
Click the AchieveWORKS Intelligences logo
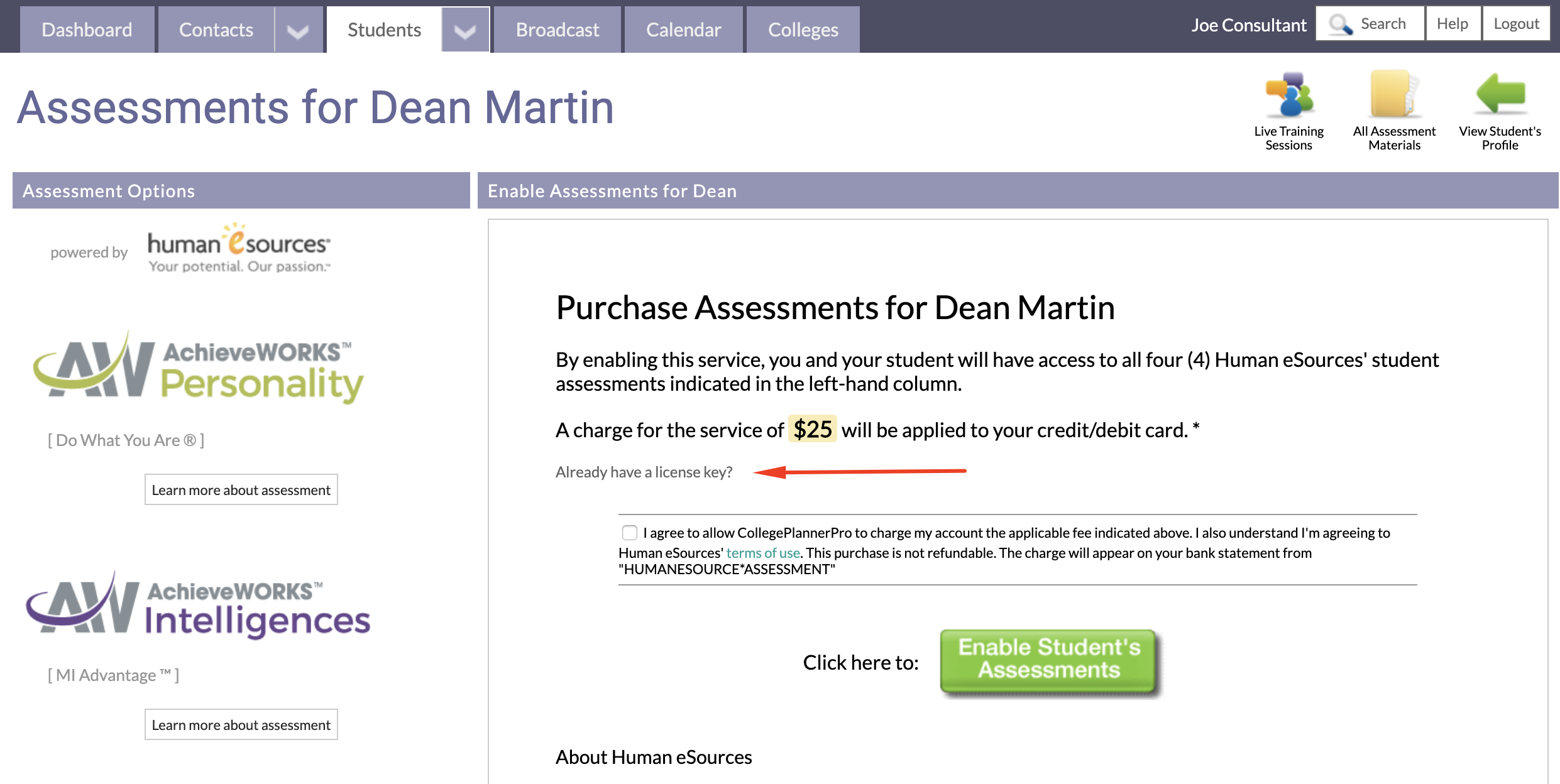pos(199,606)
